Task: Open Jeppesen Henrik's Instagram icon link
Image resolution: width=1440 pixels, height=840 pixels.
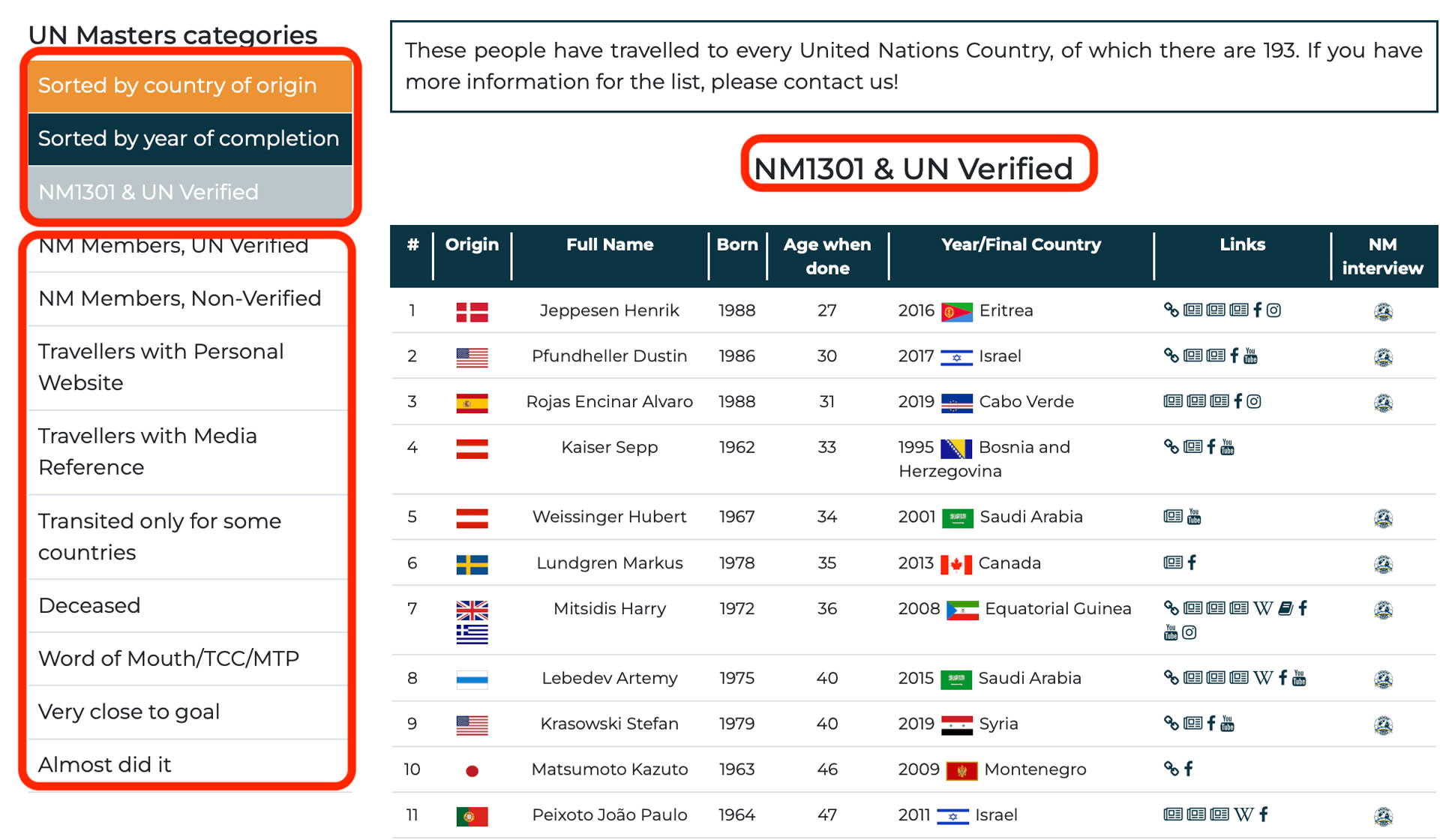Action: pyautogui.click(x=1273, y=310)
